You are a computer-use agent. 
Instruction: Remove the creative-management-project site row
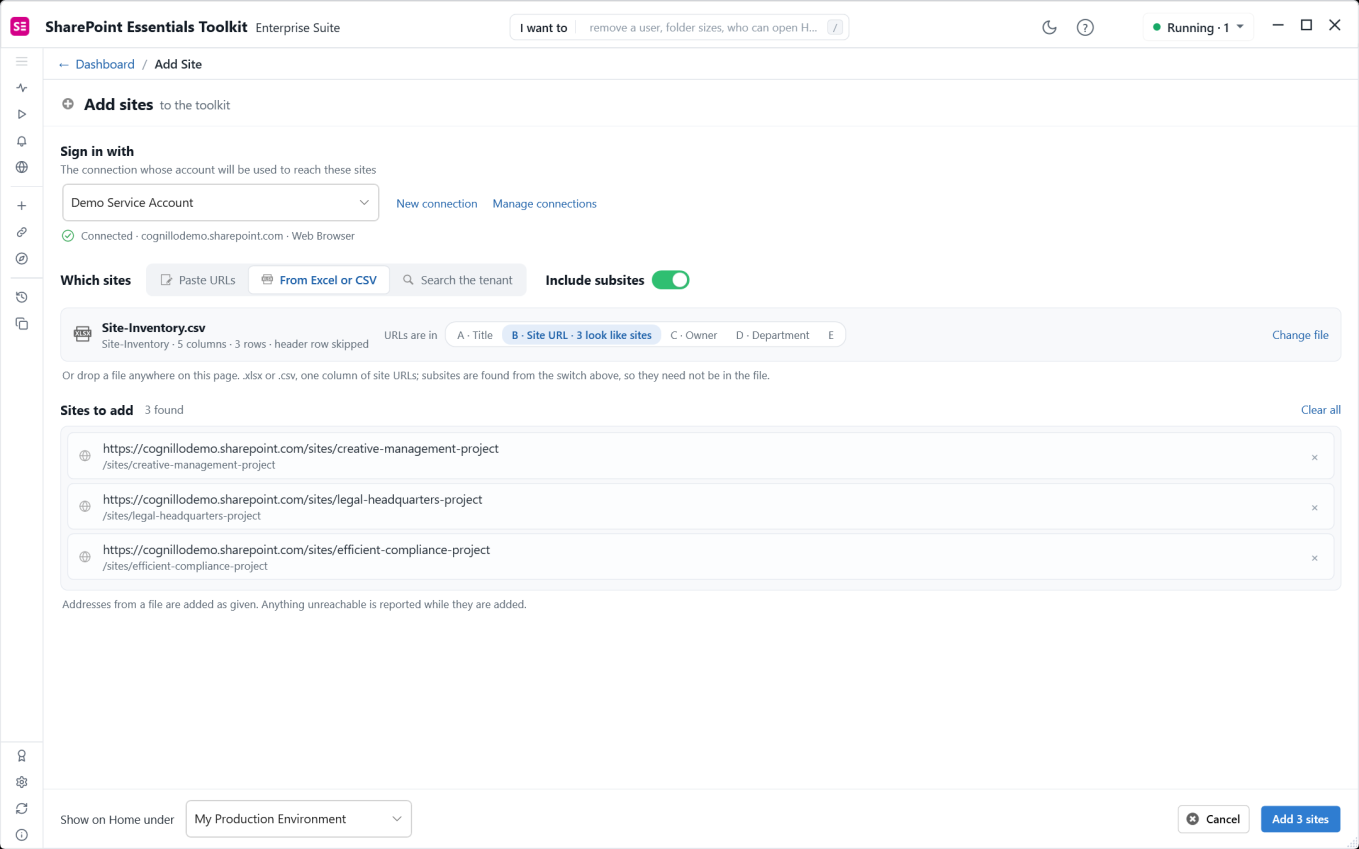click(1314, 457)
